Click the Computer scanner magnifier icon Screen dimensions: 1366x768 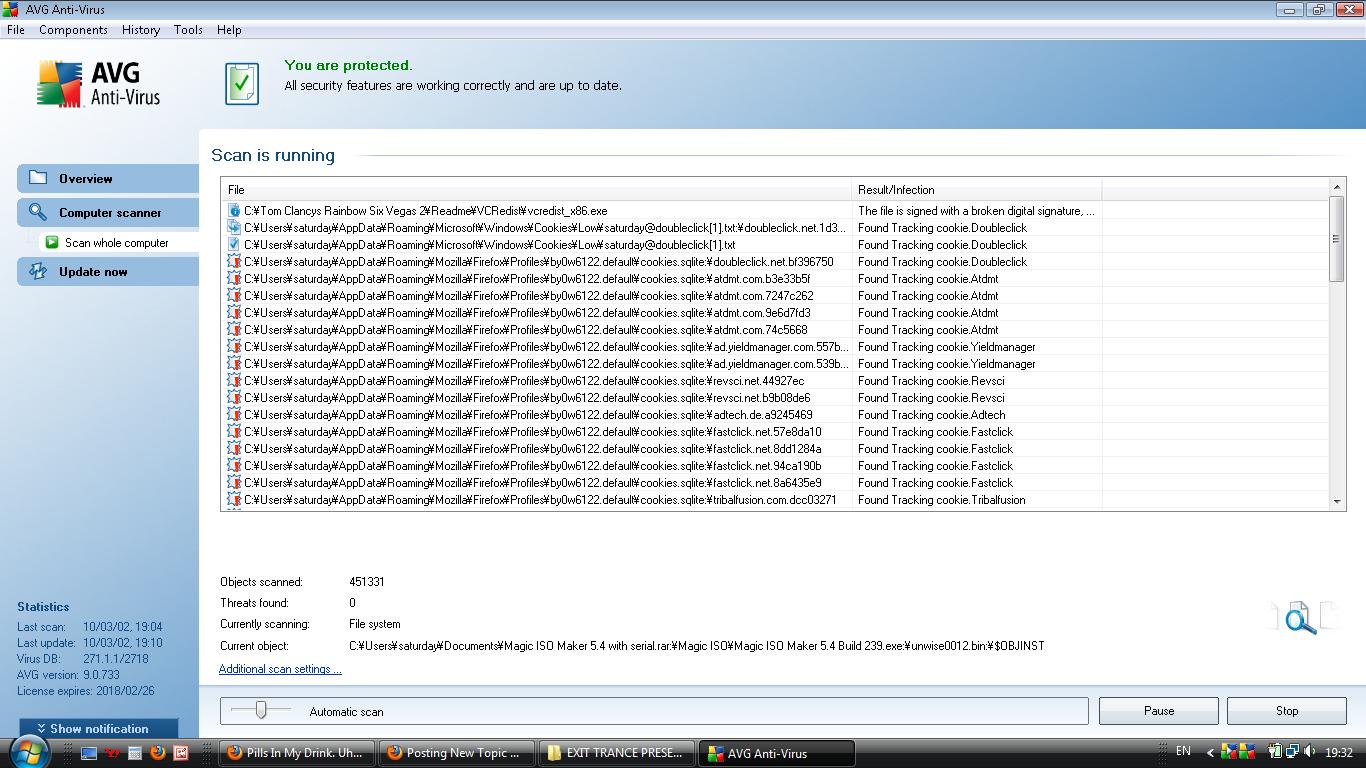(x=38, y=212)
